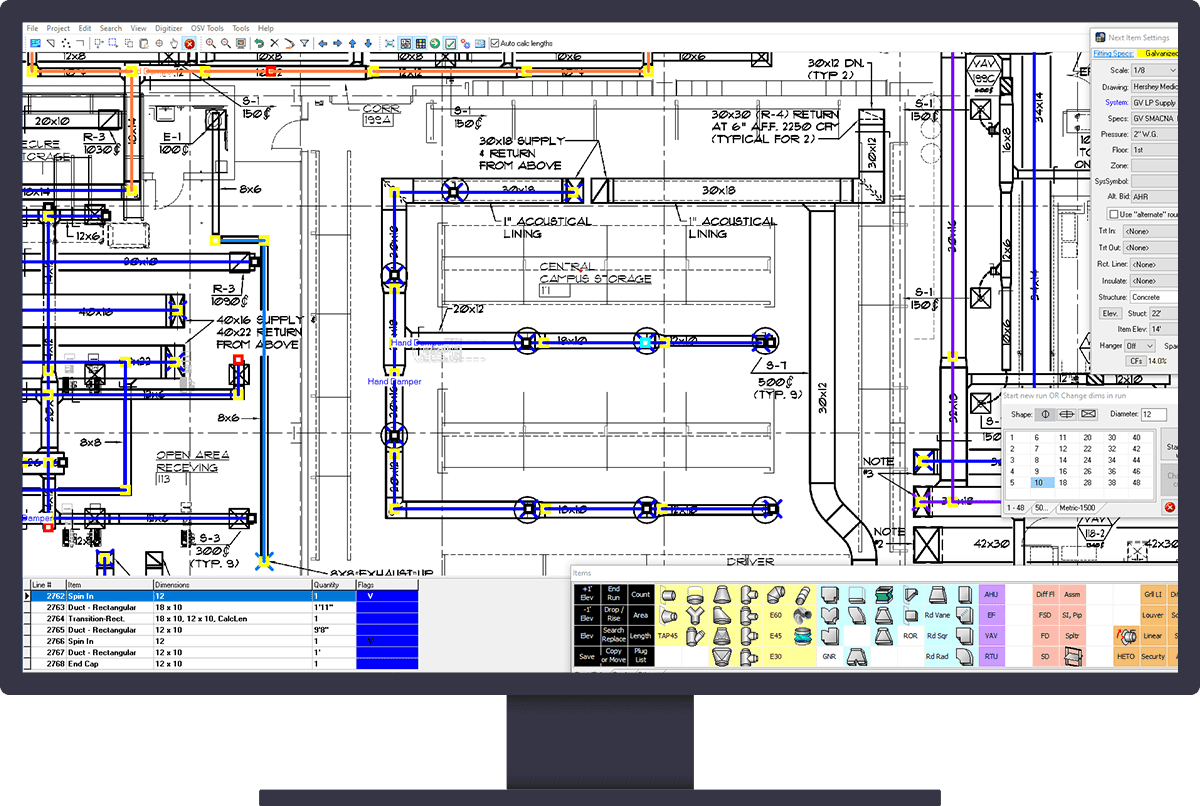Click the End Run button
Screen dimensions: 1200x806
[x=614, y=594]
